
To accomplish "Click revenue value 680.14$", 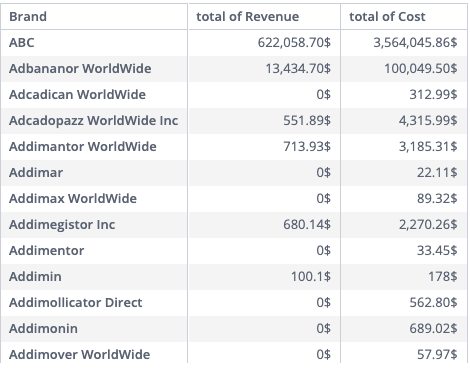I will click(307, 224).
